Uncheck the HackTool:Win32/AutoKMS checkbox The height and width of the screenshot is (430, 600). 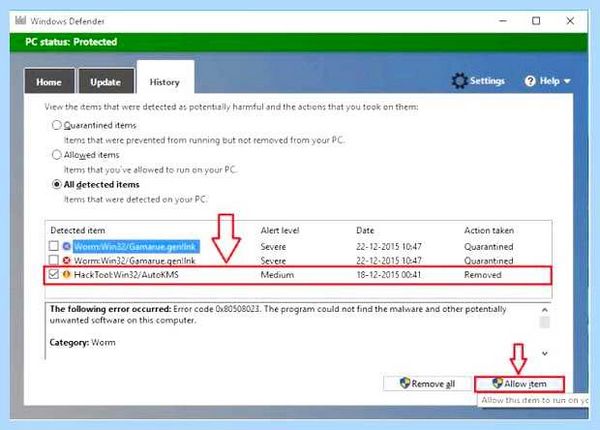tap(54, 274)
